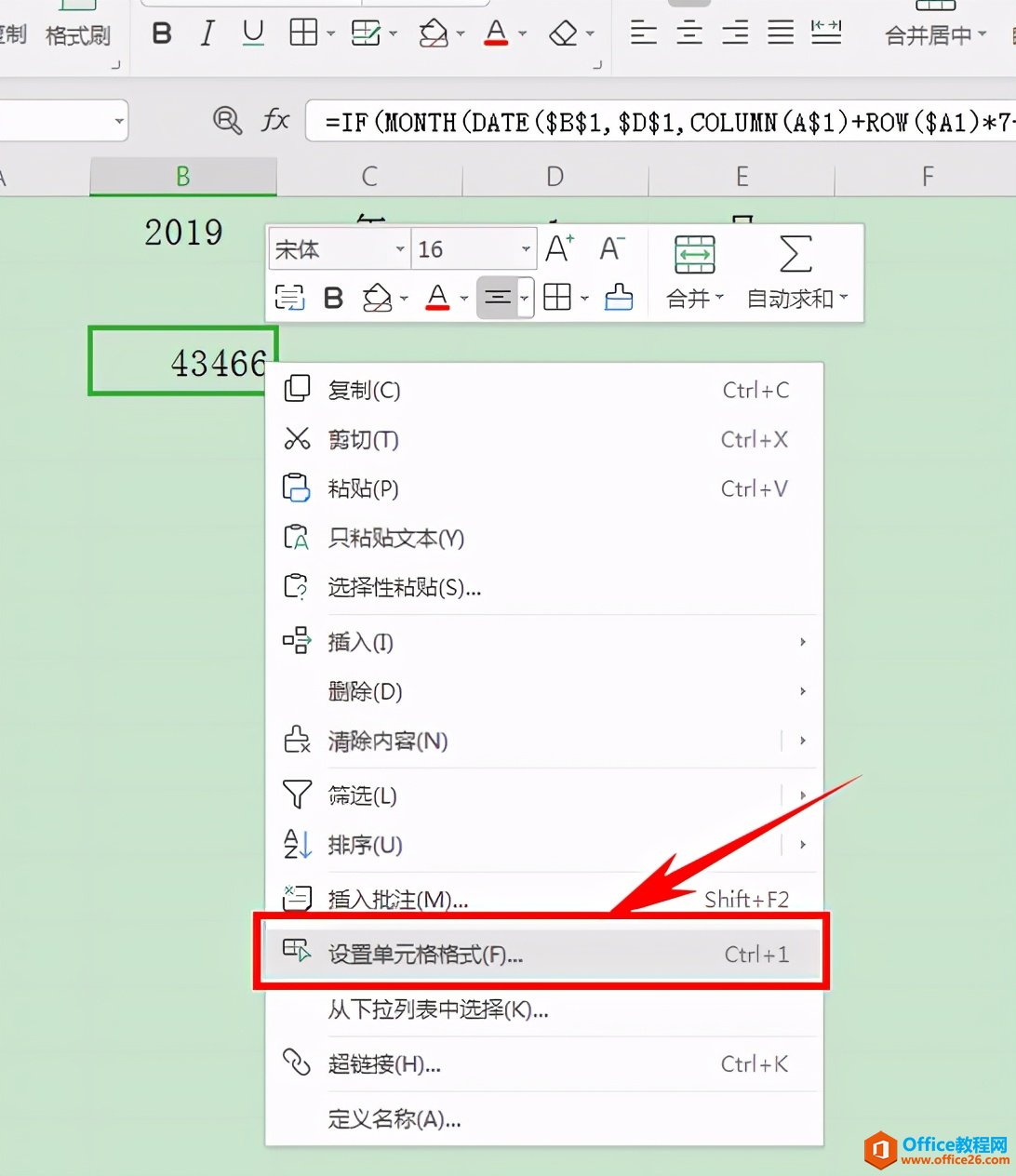Choose Cut (剪切) from the context menu
Image resolution: width=1016 pixels, height=1176 pixels.
click(544, 439)
